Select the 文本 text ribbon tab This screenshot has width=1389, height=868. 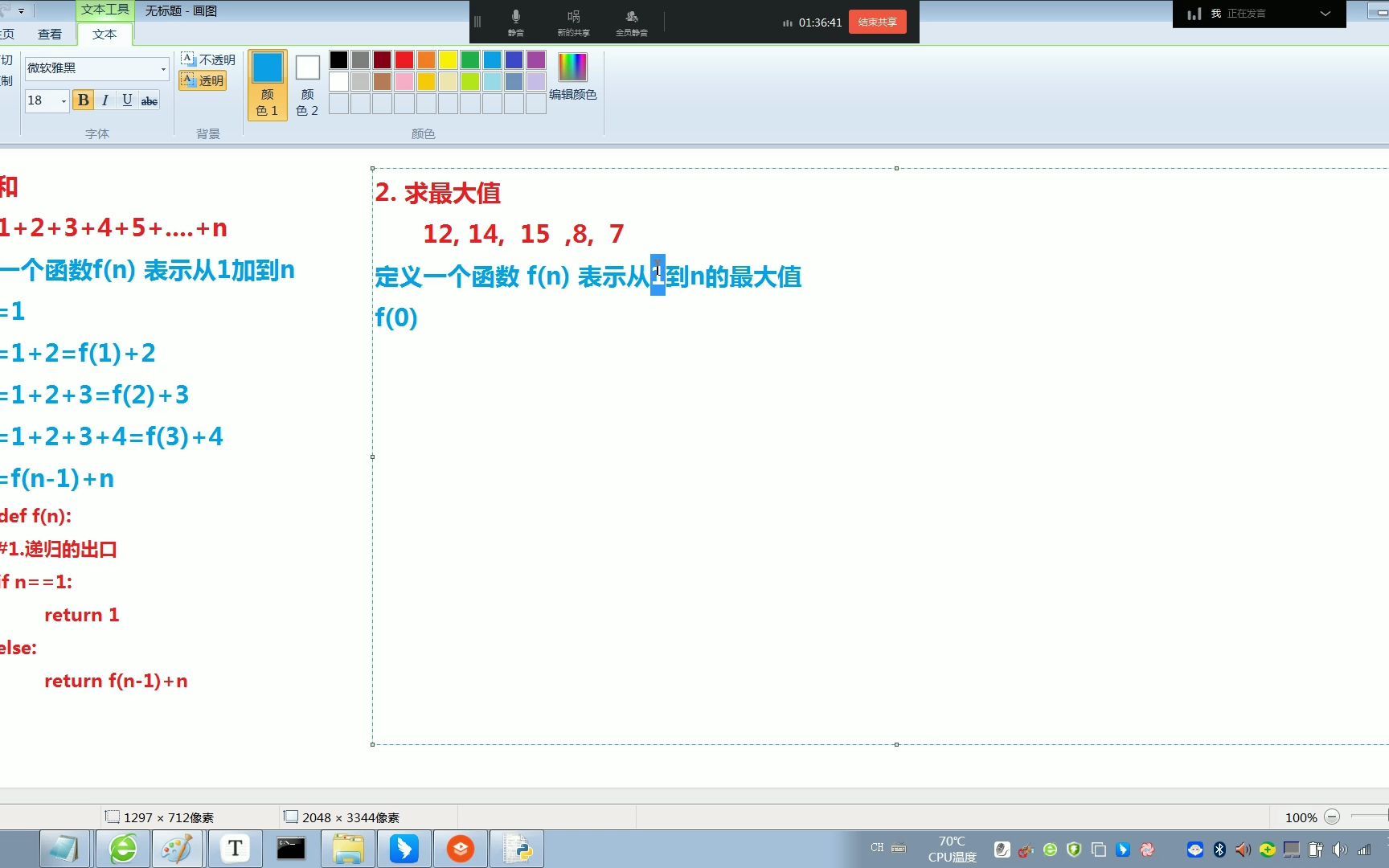(104, 34)
